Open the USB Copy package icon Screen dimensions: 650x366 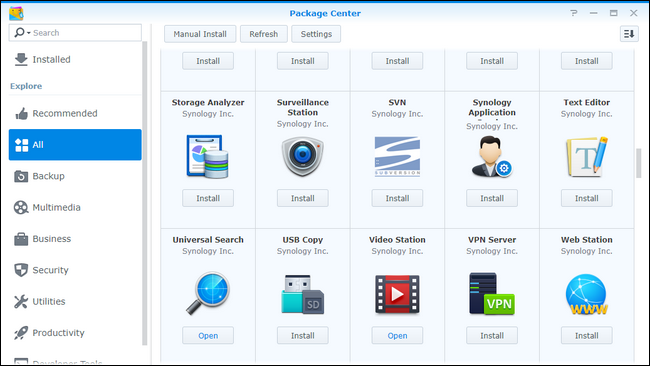pos(303,294)
